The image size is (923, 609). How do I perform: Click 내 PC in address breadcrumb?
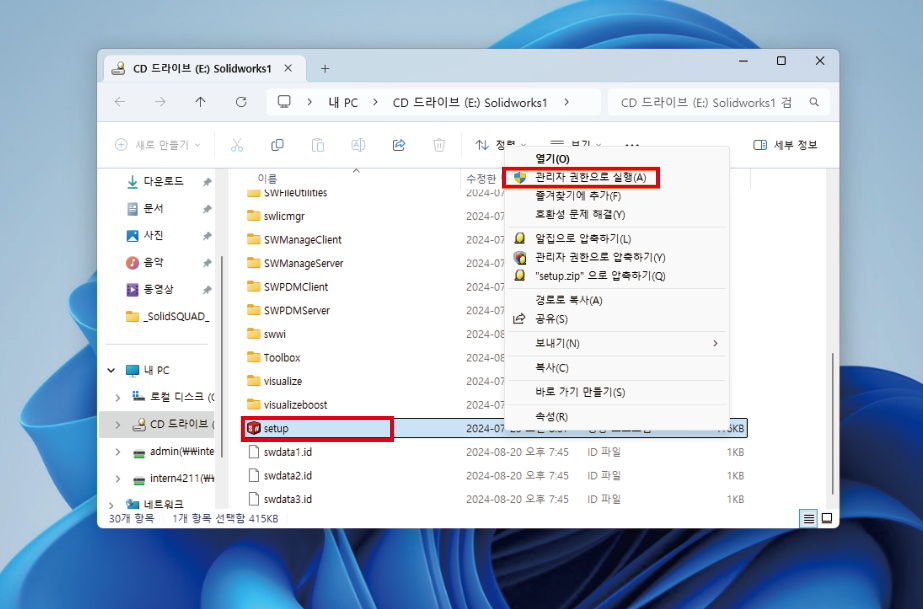(343, 102)
